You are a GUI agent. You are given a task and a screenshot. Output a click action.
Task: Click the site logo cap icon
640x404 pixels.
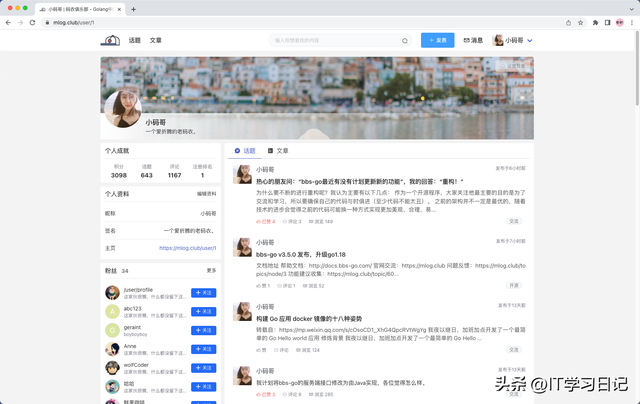pos(110,40)
